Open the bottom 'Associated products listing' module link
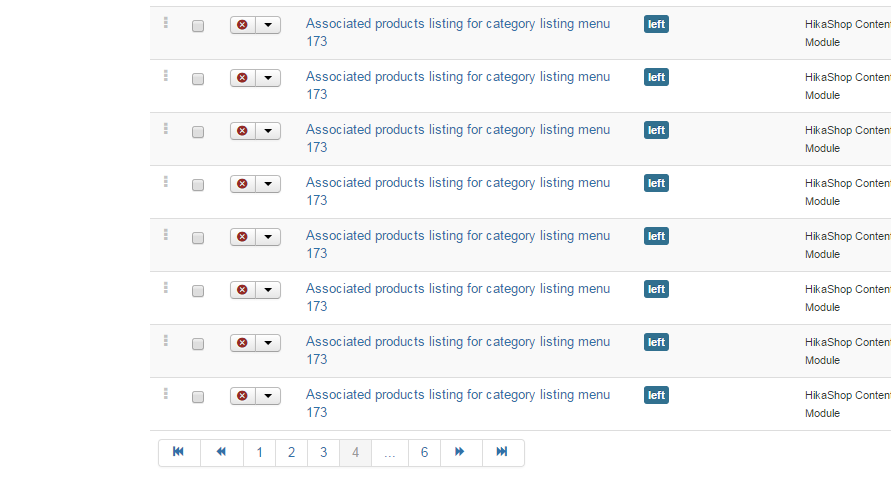 coord(457,395)
